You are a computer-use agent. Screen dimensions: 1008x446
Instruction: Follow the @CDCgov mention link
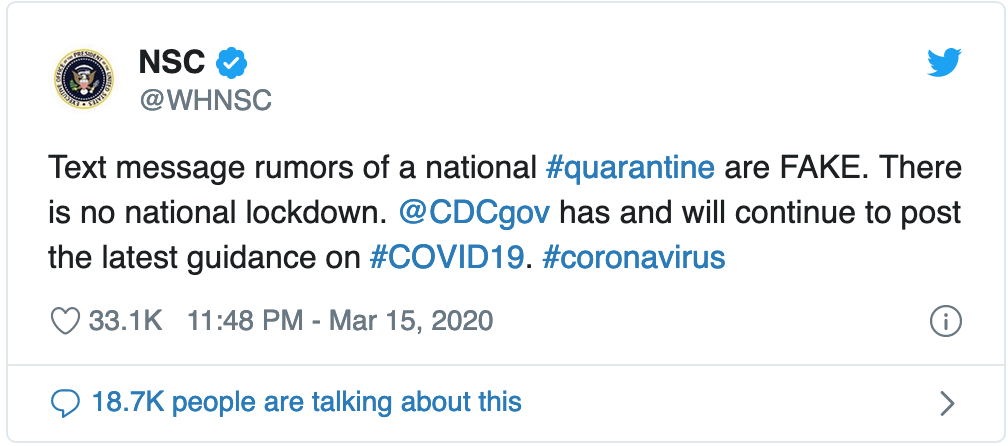point(474,213)
